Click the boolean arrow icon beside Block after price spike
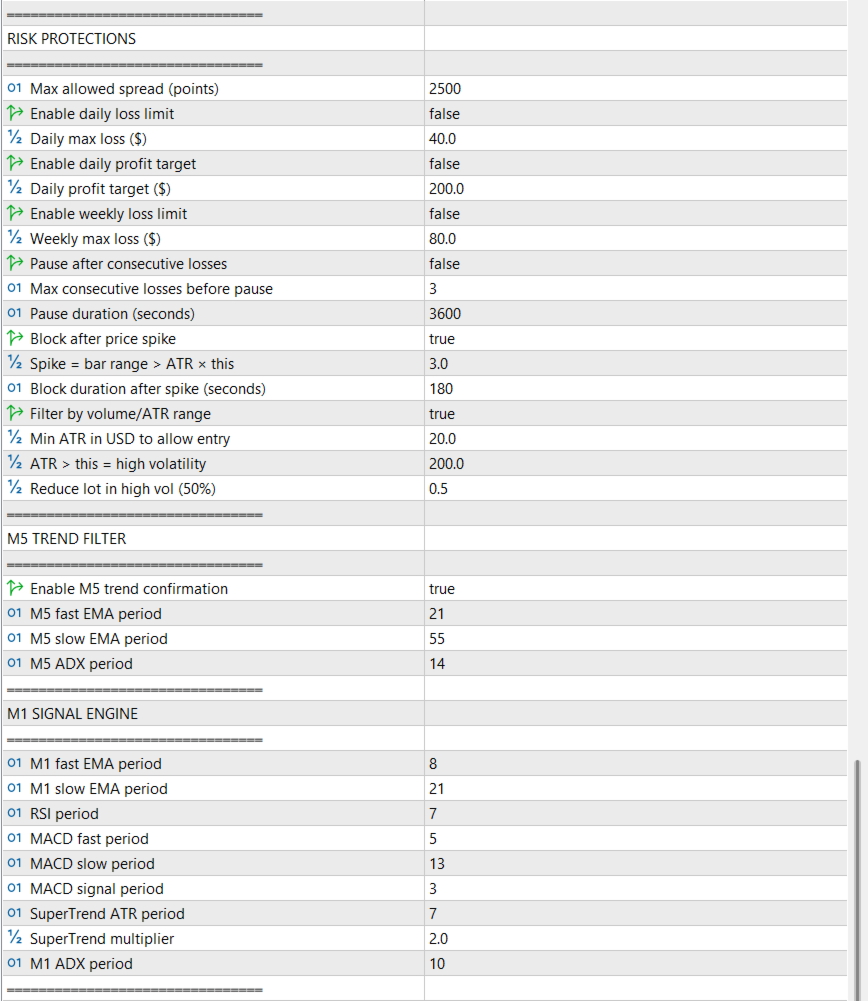 [x=14, y=339]
